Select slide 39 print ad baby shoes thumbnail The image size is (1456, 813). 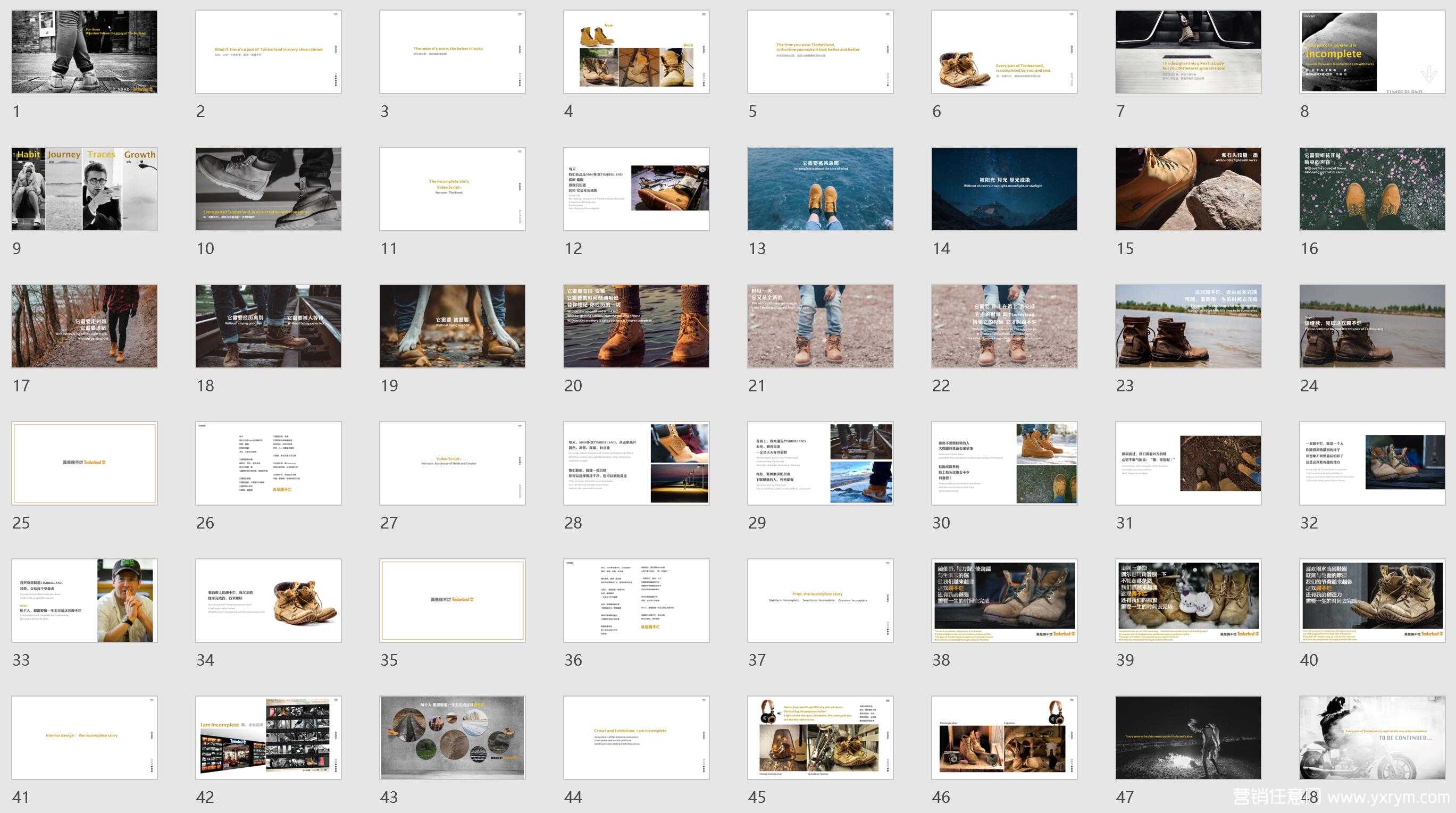[1188, 600]
